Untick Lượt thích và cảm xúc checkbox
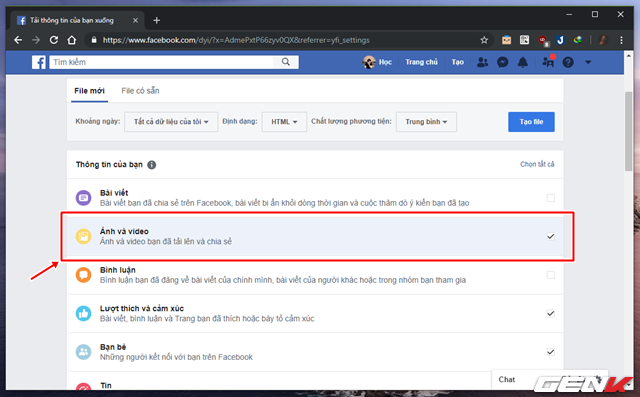Screen dimensions: 640x397 coord(551,313)
